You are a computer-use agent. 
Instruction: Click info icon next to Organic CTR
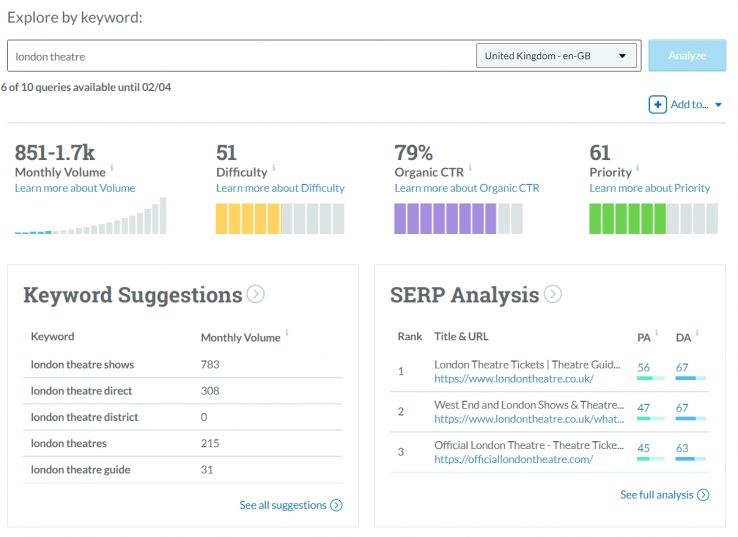tap(470, 168)
